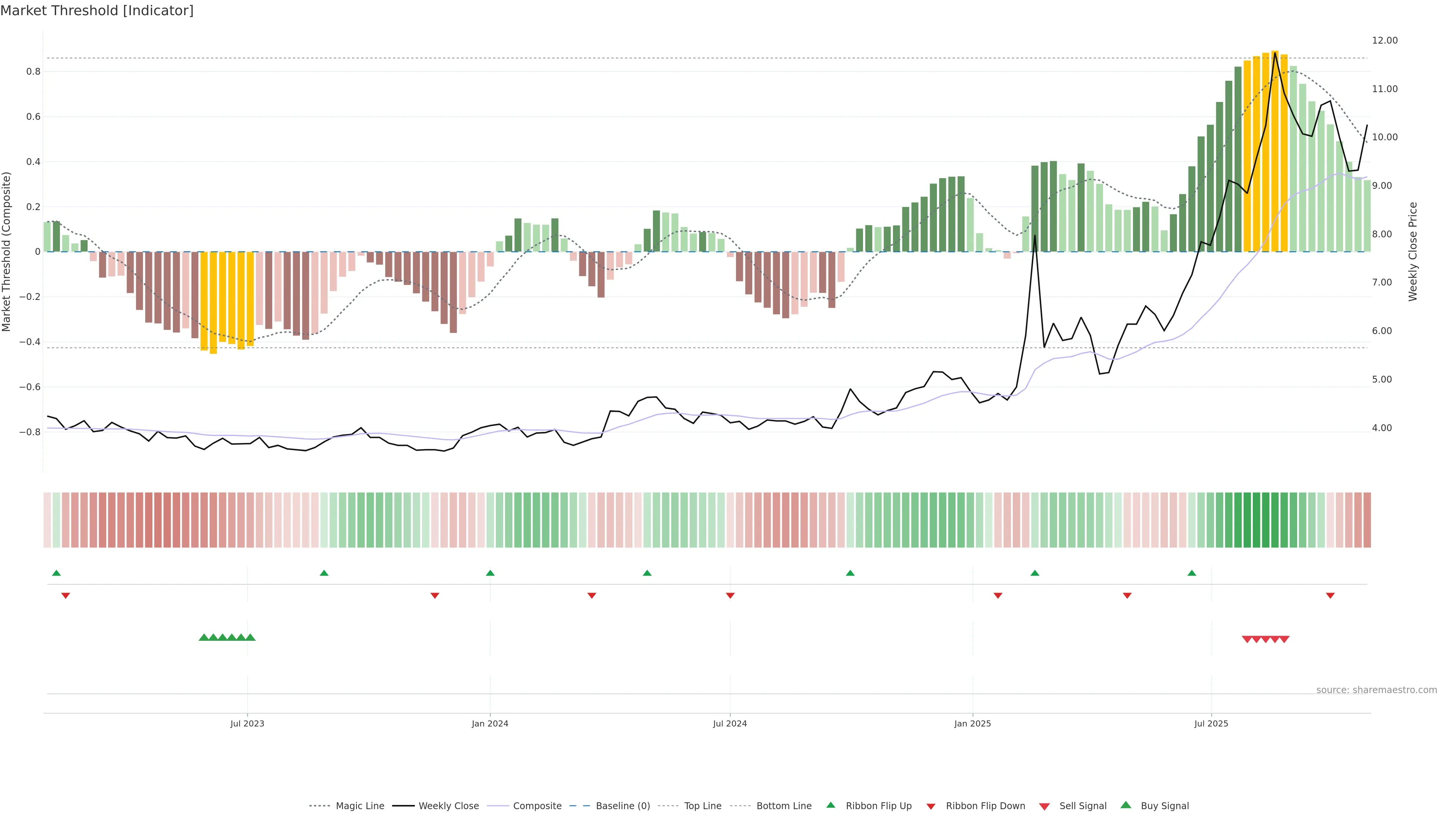This screenshot has width=1456, height=819.
Task: Toggle the Top Line legend entry
Action: [703, 806]
